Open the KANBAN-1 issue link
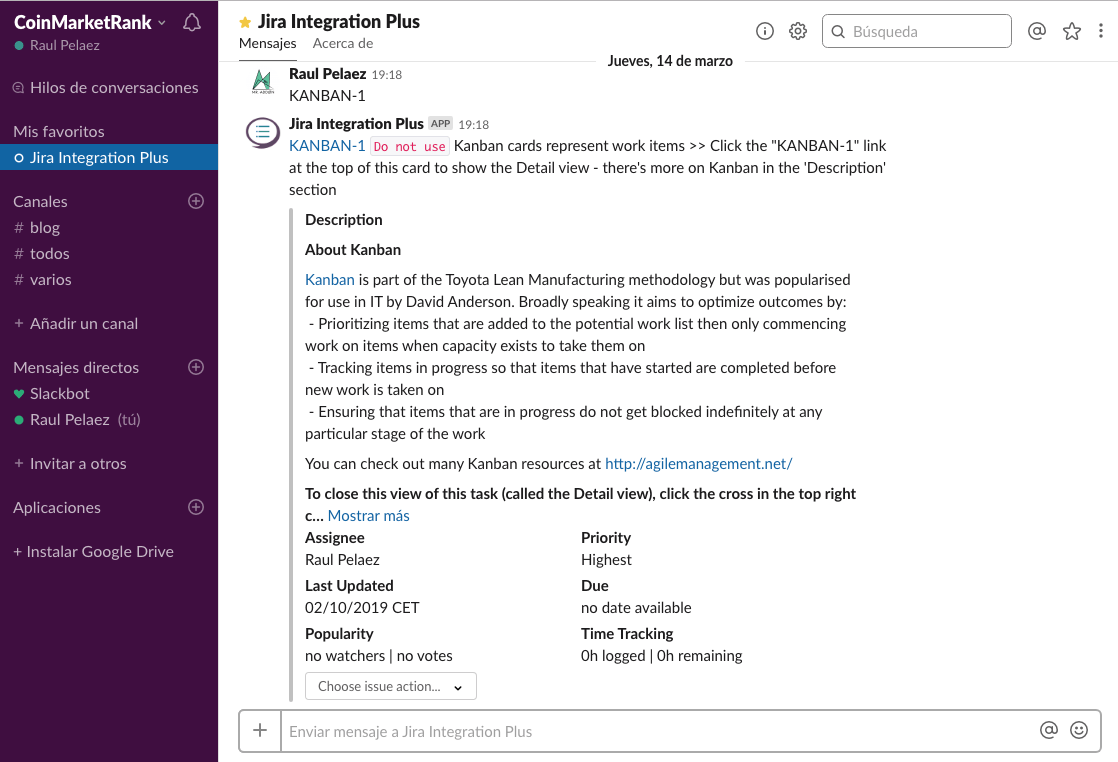This screenshot has width=1118, height=762. pyautogui.click(x=327, y=146)
